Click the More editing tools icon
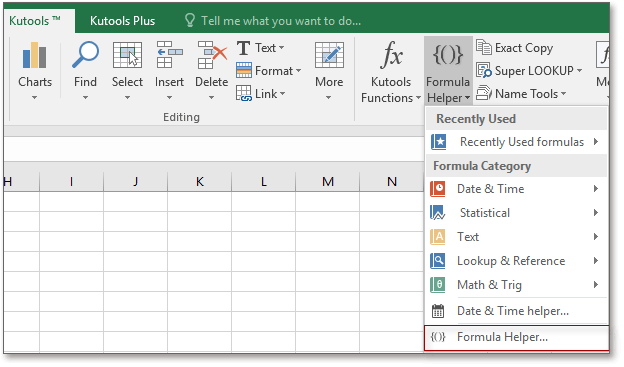The image size is (624, 367). pyautogui.click(x=329, y=55)
